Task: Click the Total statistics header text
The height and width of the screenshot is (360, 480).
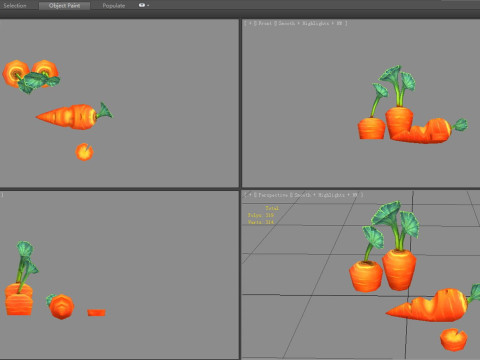Action: 272,208
